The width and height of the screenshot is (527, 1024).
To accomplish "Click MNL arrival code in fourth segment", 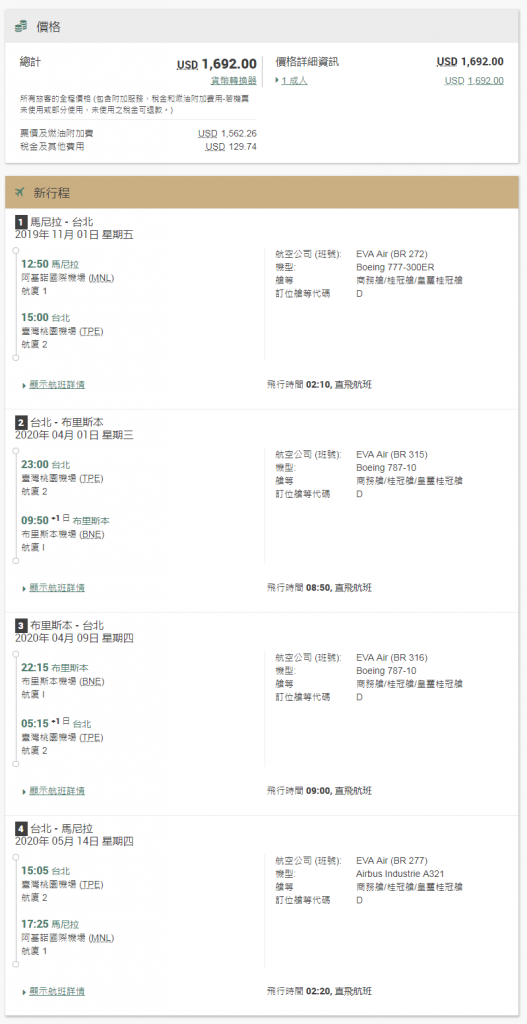I will 101,938.
